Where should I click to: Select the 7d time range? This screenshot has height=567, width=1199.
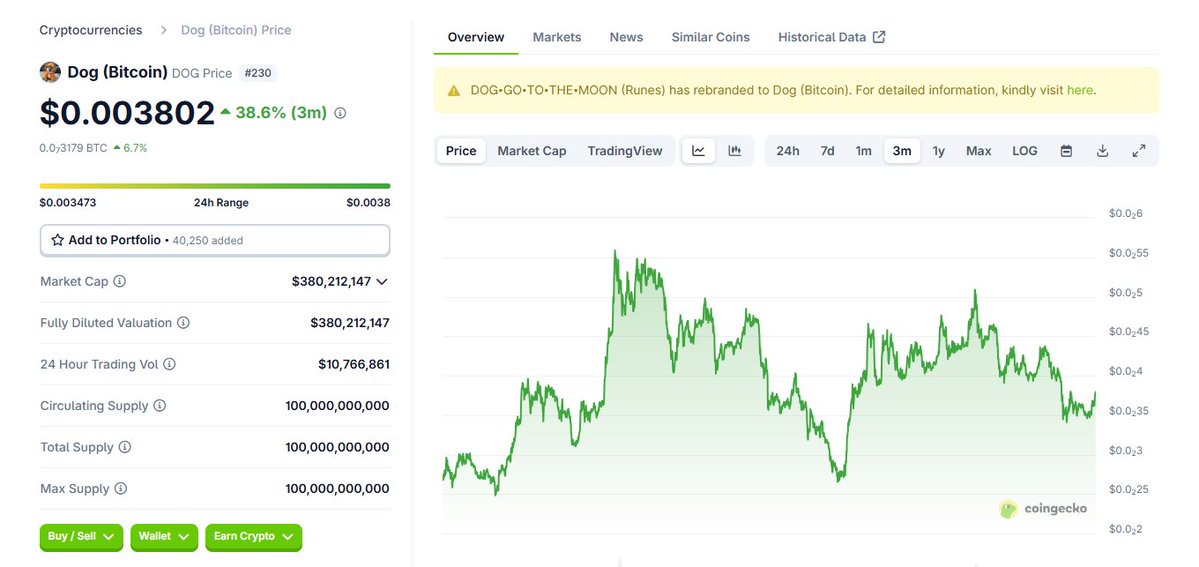[x=827, y=151]
